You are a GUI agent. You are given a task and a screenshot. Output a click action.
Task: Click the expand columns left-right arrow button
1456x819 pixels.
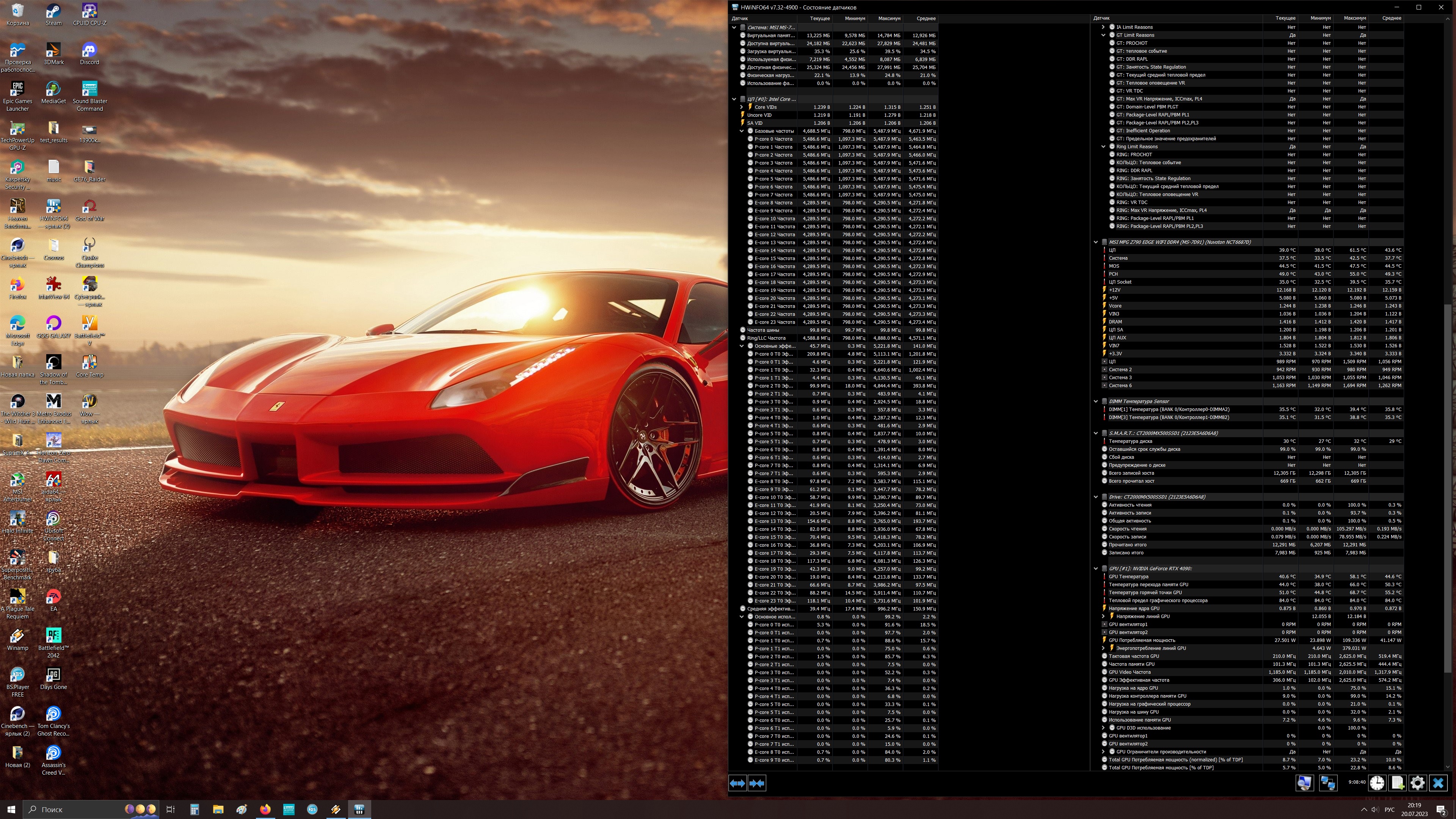(x=737, y=783)
